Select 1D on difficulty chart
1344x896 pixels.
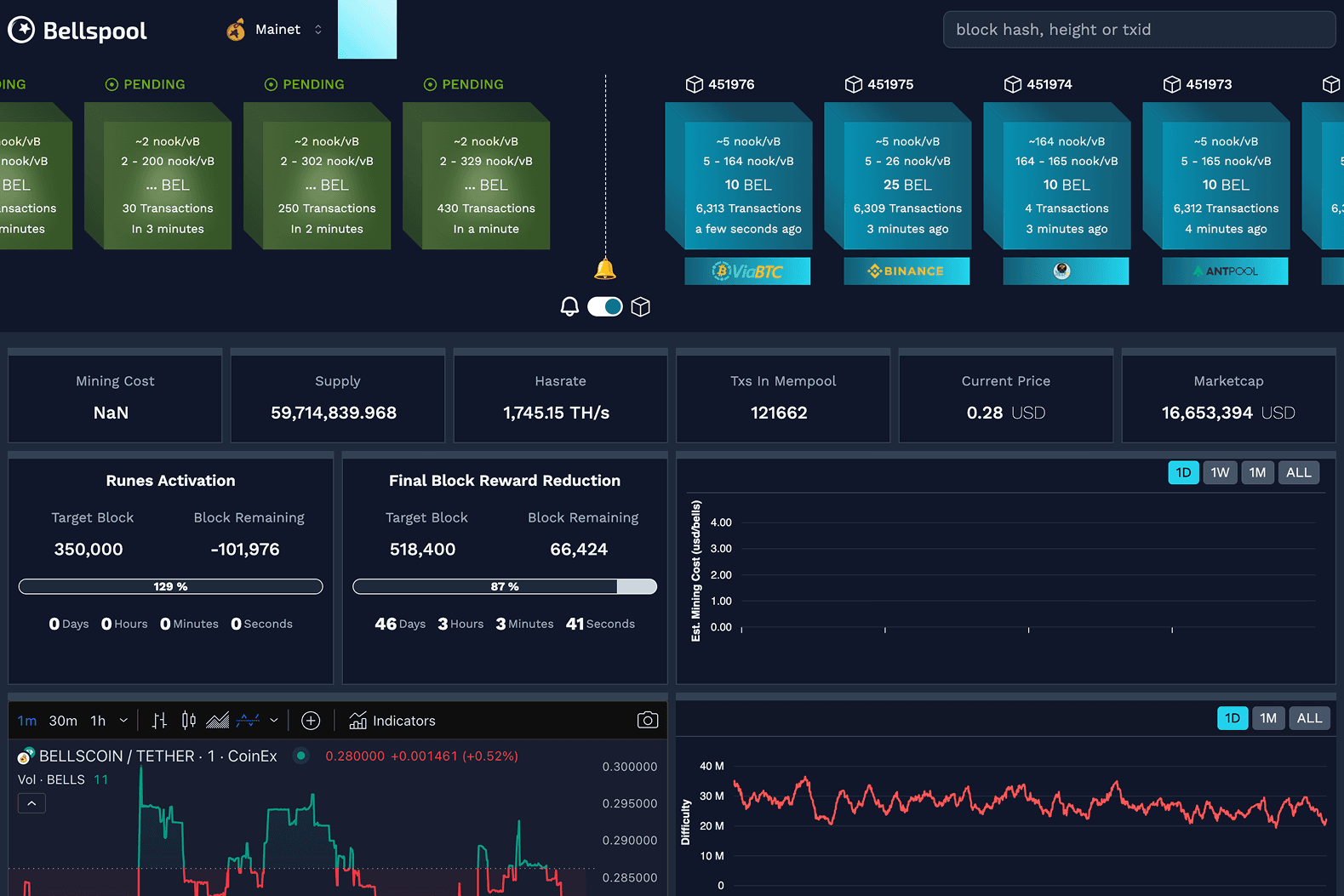coord(1232,718)
